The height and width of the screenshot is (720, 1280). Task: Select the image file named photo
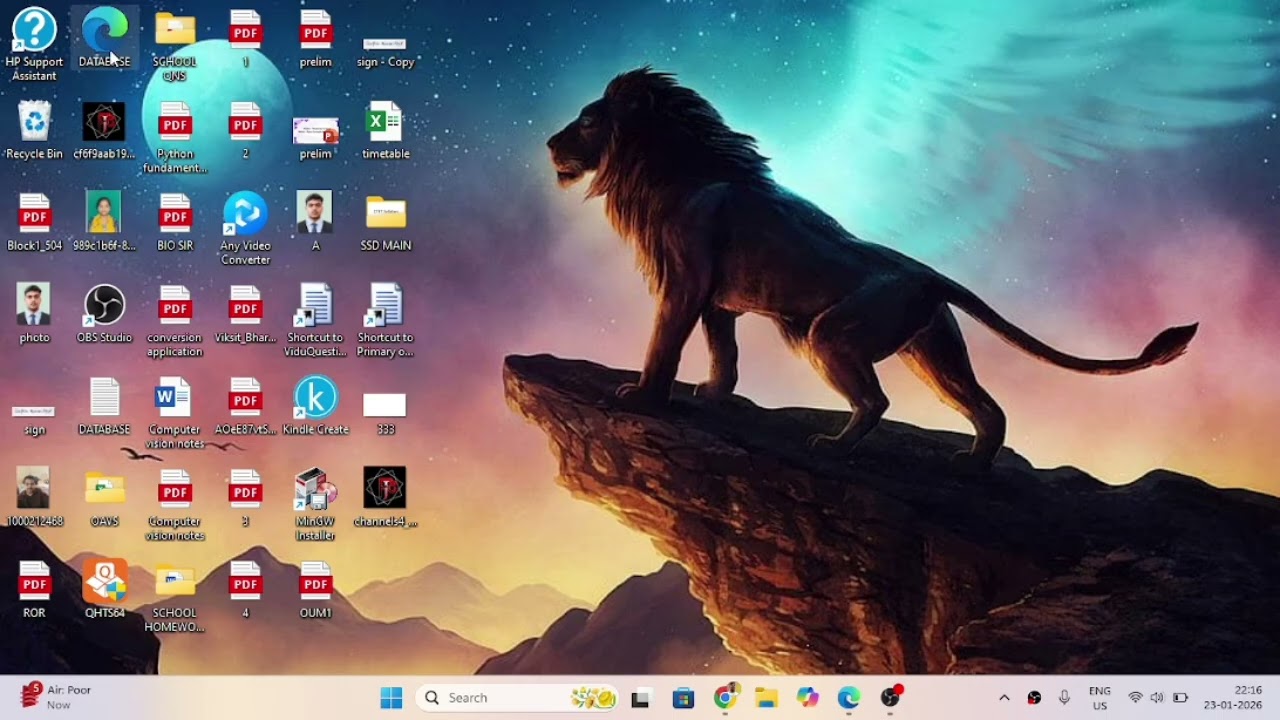point(34,314)
